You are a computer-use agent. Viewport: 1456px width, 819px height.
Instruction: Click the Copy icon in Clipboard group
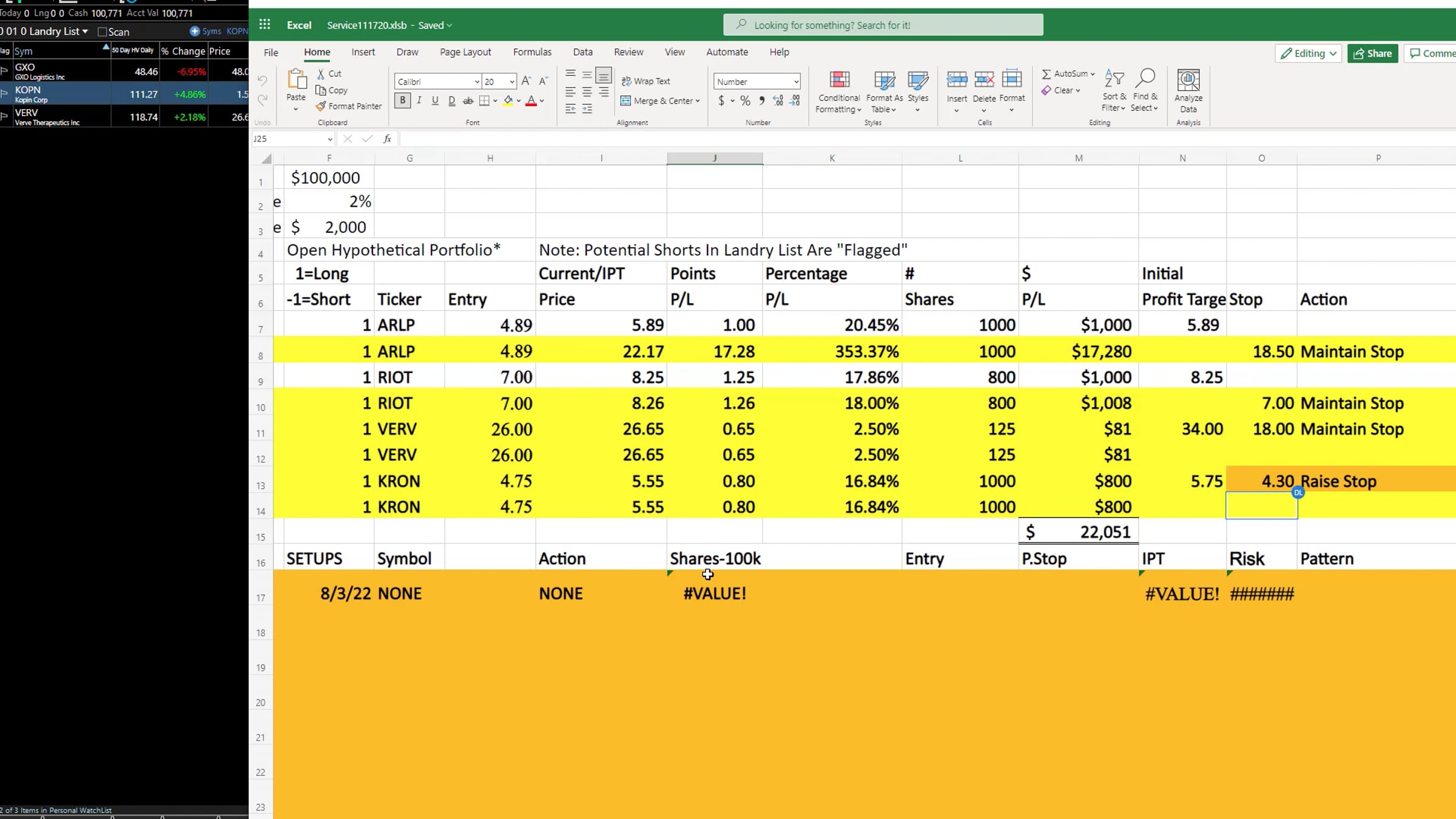(321, 90)
